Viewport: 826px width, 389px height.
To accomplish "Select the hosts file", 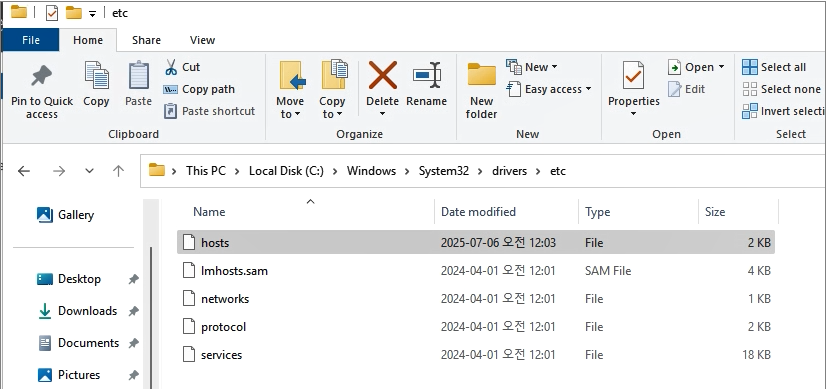I will click(476, 242).
